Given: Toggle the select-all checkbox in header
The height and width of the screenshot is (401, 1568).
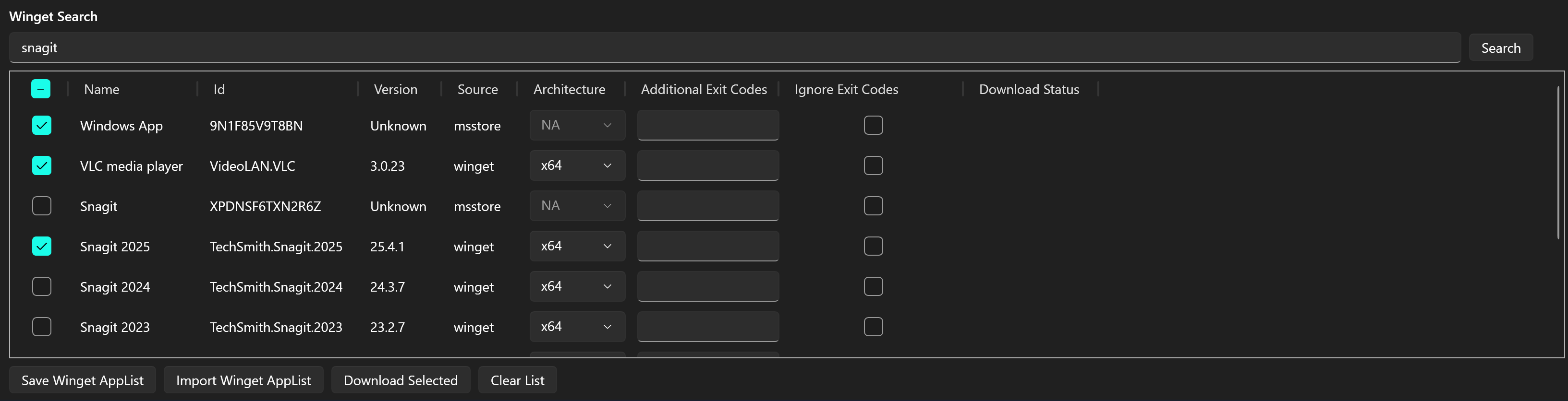Looking at the screenshot, I should click(x=41, y=89).
